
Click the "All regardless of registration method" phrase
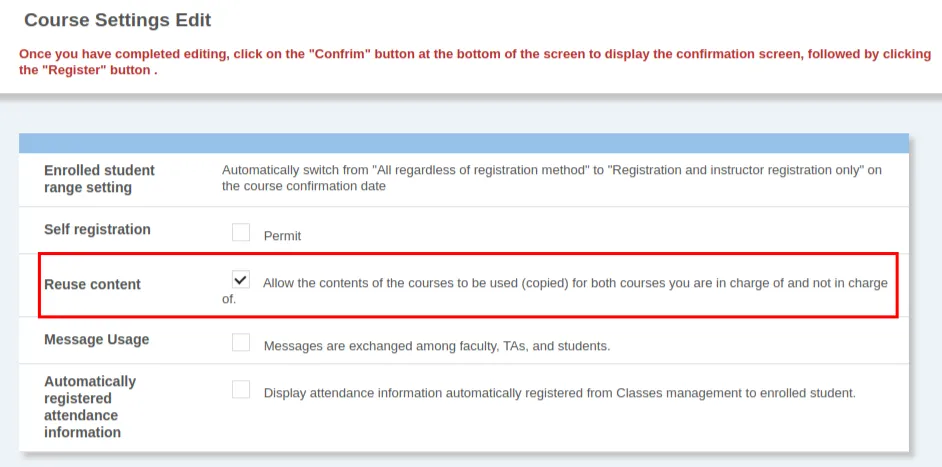[479, 170]
